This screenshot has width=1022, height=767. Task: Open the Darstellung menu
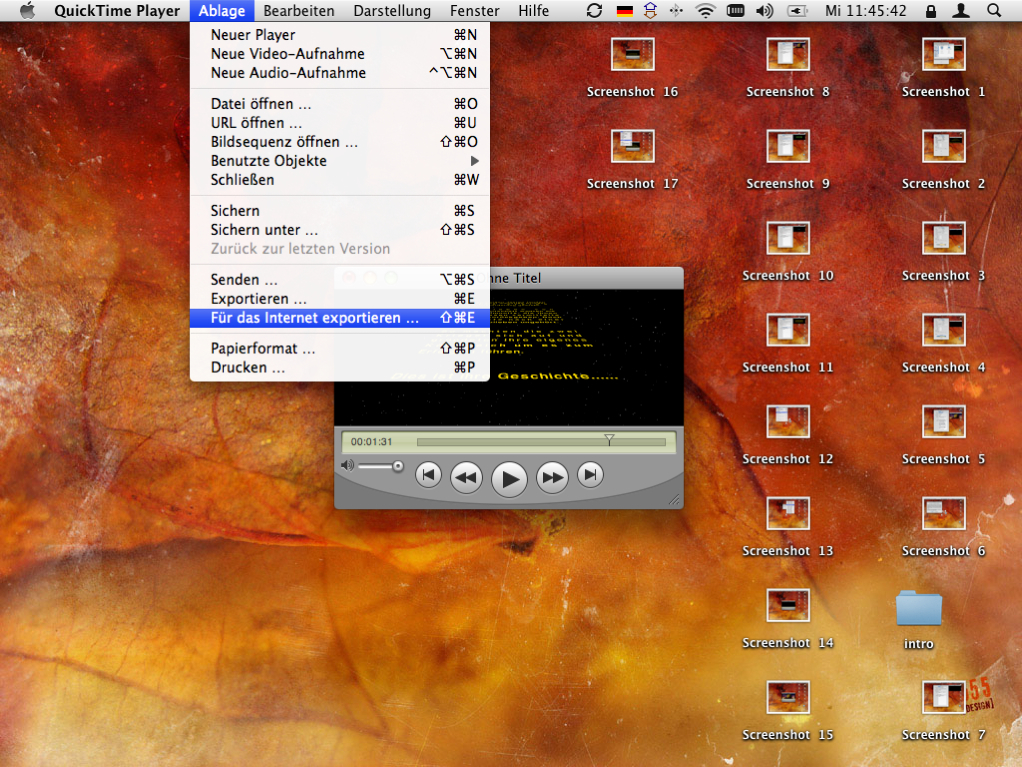(x=392, y=10)
